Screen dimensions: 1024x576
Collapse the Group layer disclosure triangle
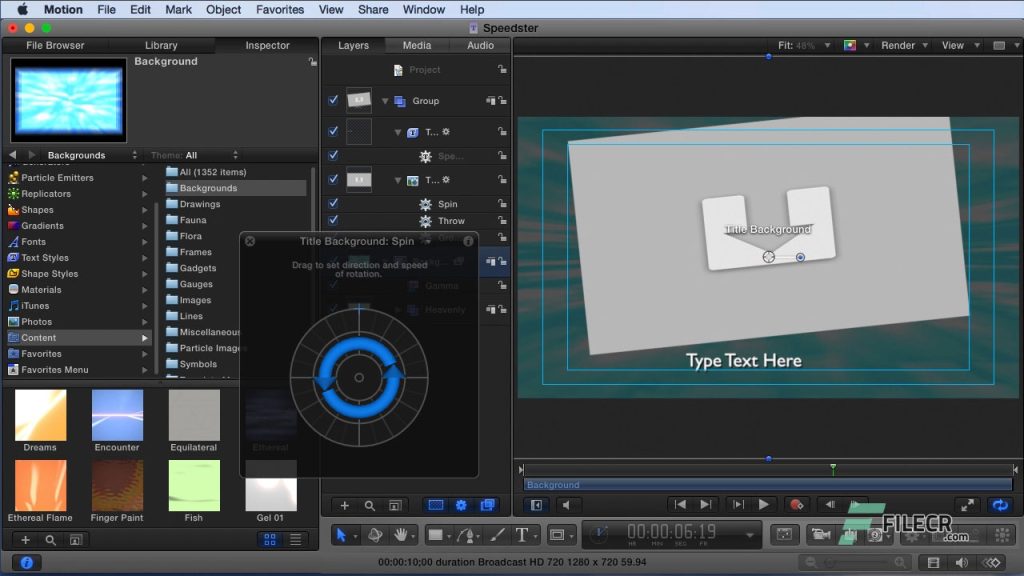385,101
